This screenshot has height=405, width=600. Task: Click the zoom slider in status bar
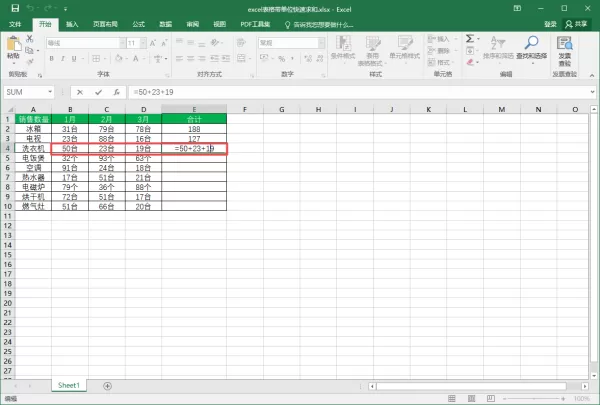pyautogui.click(x=534, y=398)
